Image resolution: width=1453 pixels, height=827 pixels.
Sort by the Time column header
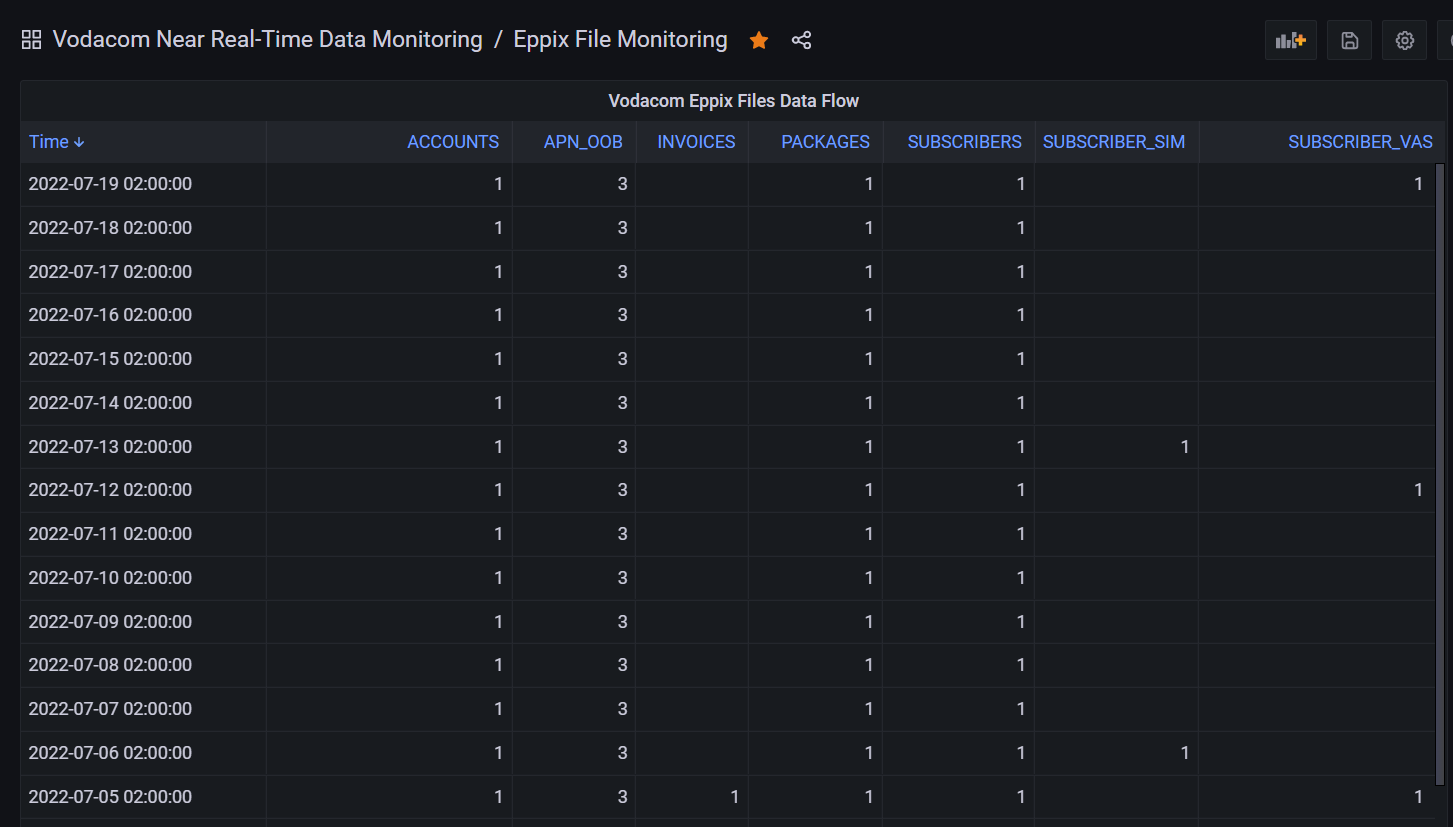(x=57, y=142)
